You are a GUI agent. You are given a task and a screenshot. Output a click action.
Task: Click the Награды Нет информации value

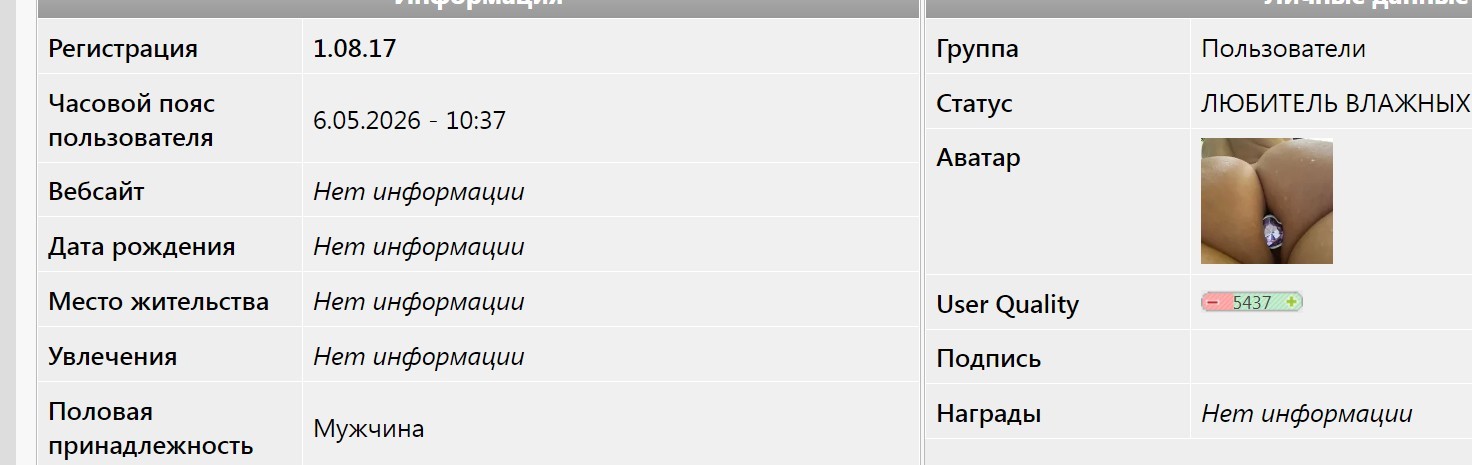[1306, 413]
